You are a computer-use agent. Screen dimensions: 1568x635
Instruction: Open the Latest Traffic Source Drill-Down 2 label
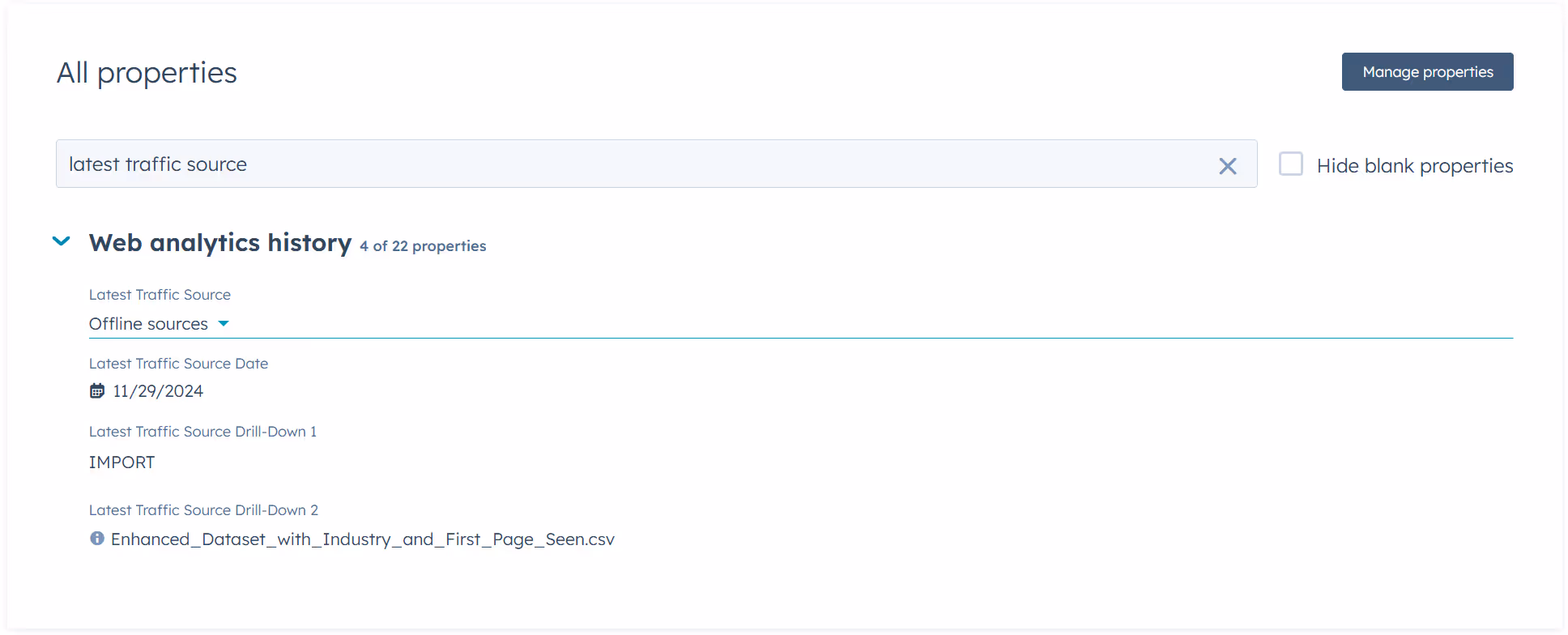[x=203, y=509]
